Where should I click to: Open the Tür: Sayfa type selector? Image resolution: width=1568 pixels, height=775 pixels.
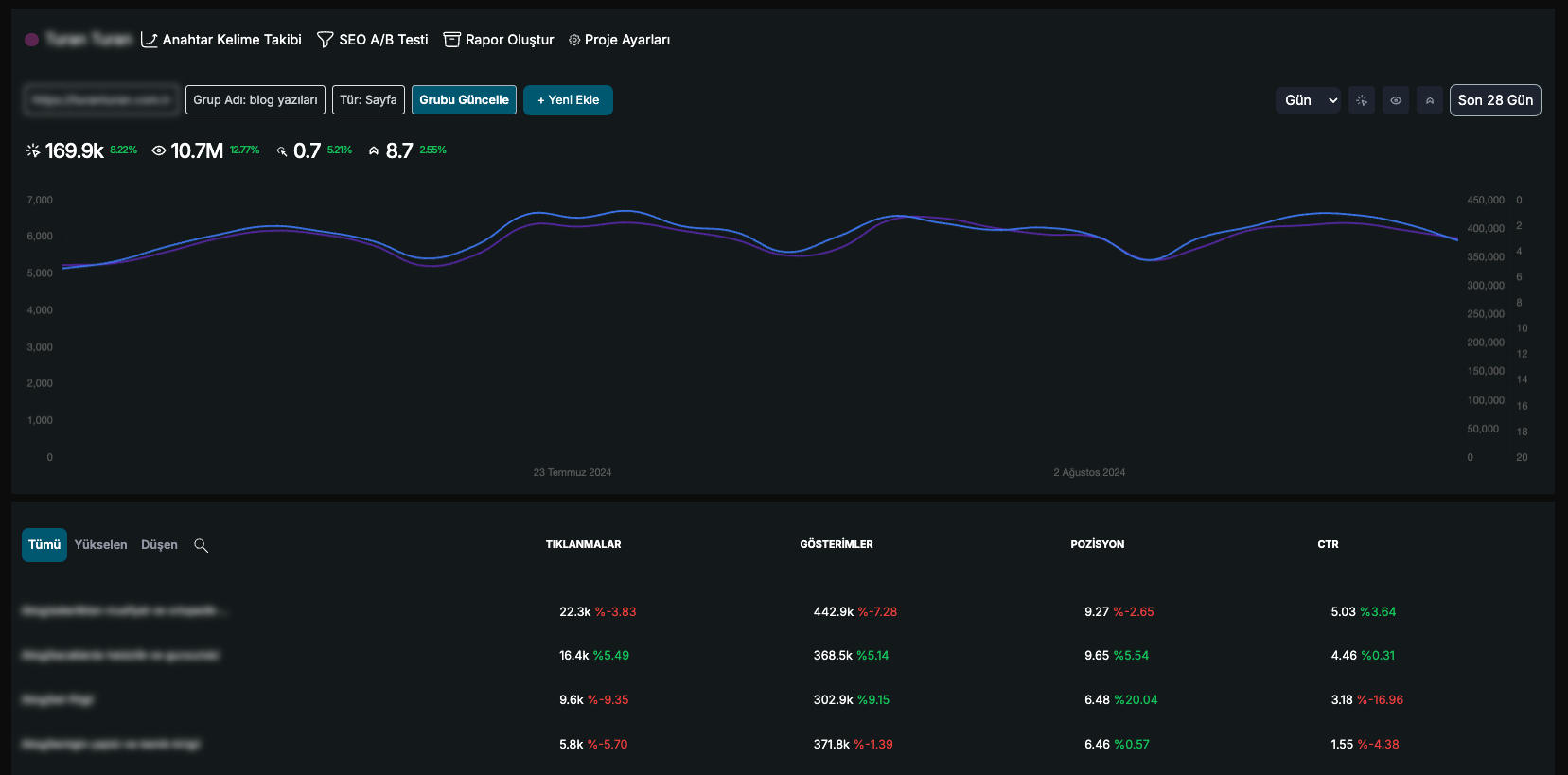(368, 100)
